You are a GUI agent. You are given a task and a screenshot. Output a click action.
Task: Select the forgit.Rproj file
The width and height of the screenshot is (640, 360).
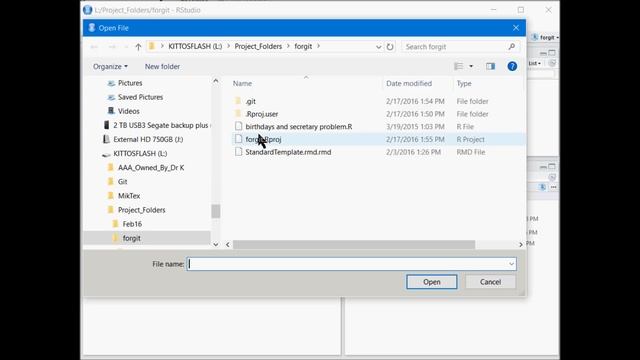pyautogui.click(x=378, y=139)
